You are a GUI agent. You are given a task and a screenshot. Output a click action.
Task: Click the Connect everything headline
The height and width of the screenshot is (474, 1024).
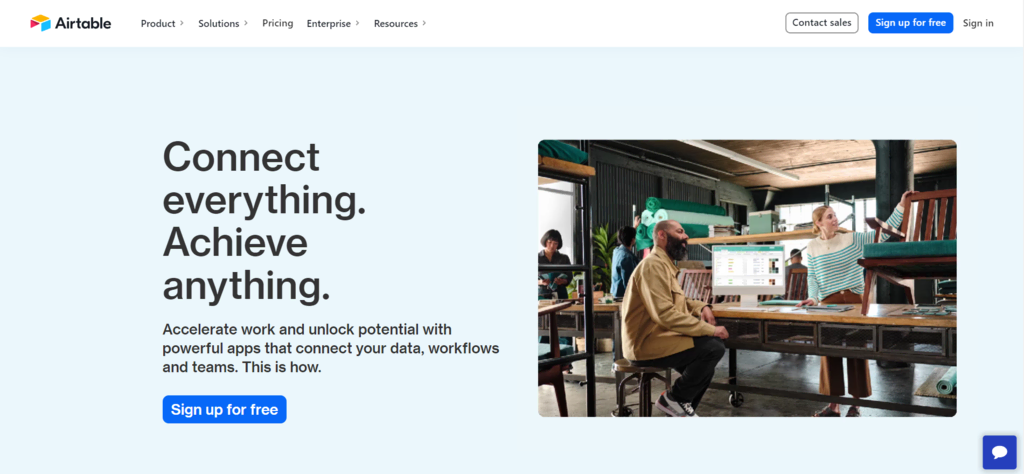(x=264, y=222)
